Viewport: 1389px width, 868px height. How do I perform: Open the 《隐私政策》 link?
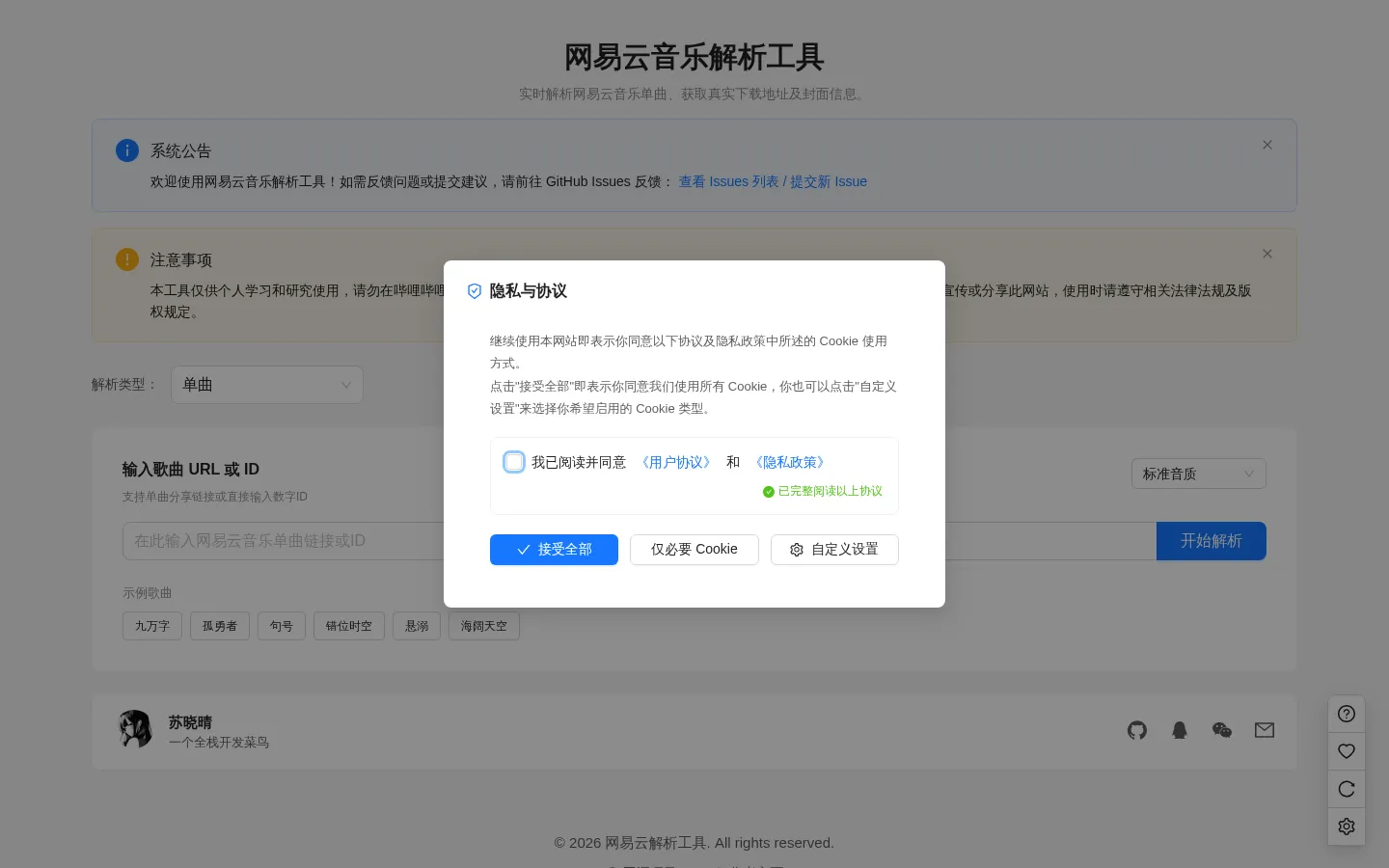pos(790,462)
